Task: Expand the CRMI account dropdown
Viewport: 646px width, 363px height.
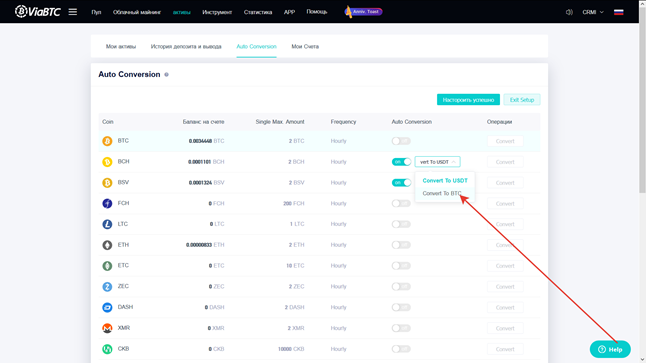Action: coord(593,12)
